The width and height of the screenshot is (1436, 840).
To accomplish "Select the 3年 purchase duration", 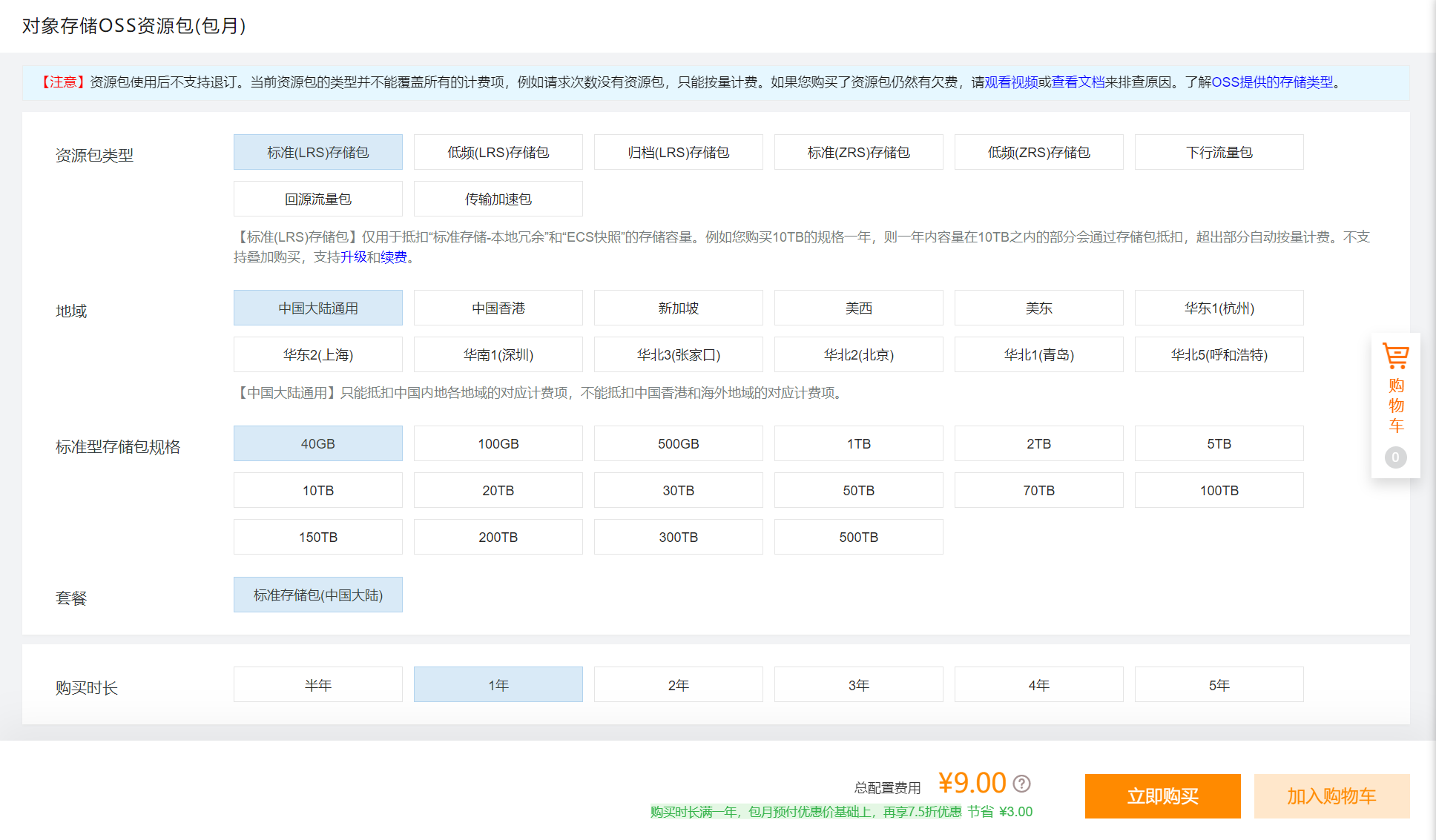I will [858, 686].
